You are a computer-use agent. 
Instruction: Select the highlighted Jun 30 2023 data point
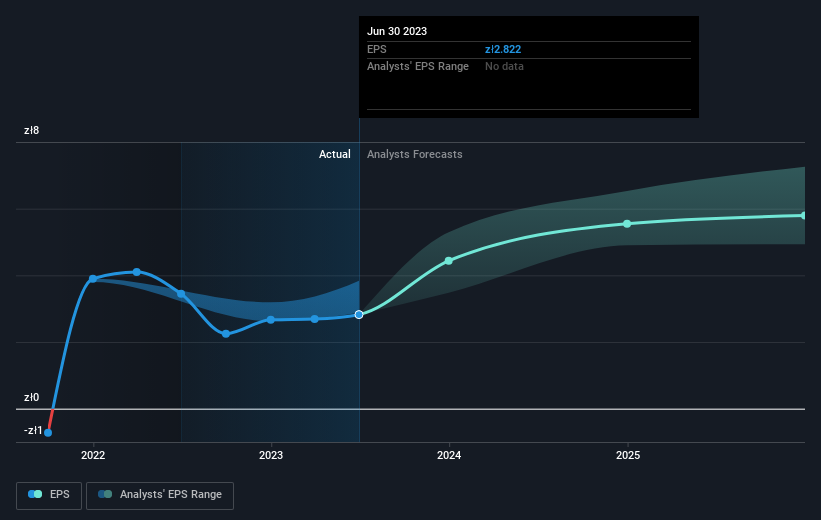pyautogui.click(x=359, y=315)
